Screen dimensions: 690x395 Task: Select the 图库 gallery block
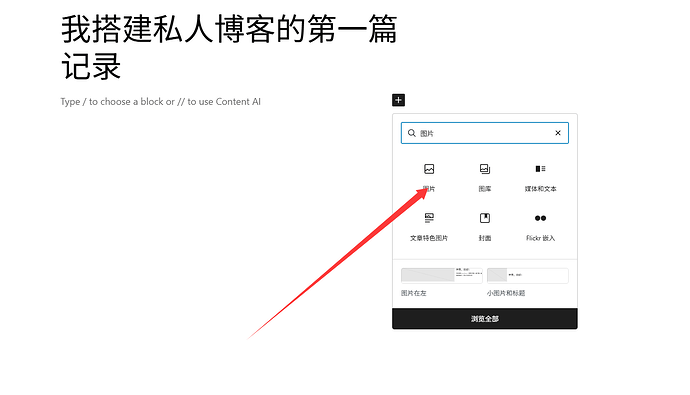(x=484, y=178)
